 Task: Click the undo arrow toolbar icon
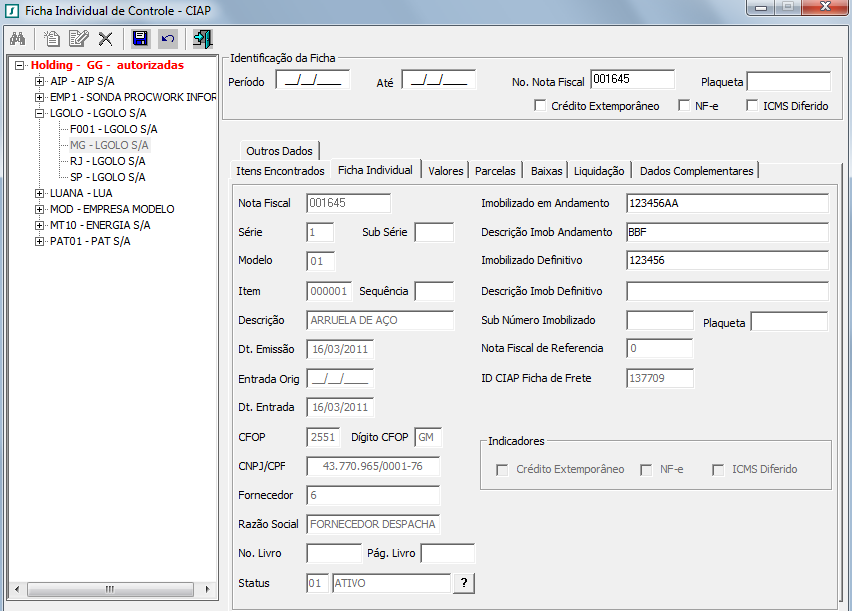(167, 39)
